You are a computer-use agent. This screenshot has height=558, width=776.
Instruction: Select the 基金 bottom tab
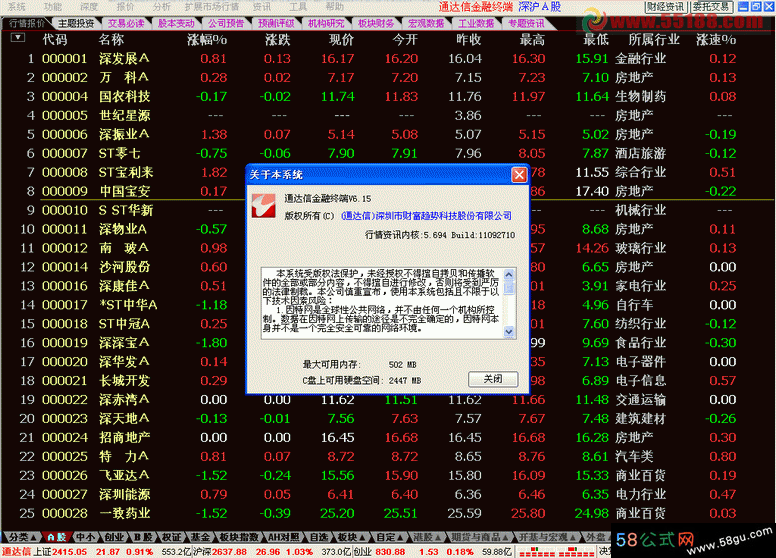(x=200, y=537)
